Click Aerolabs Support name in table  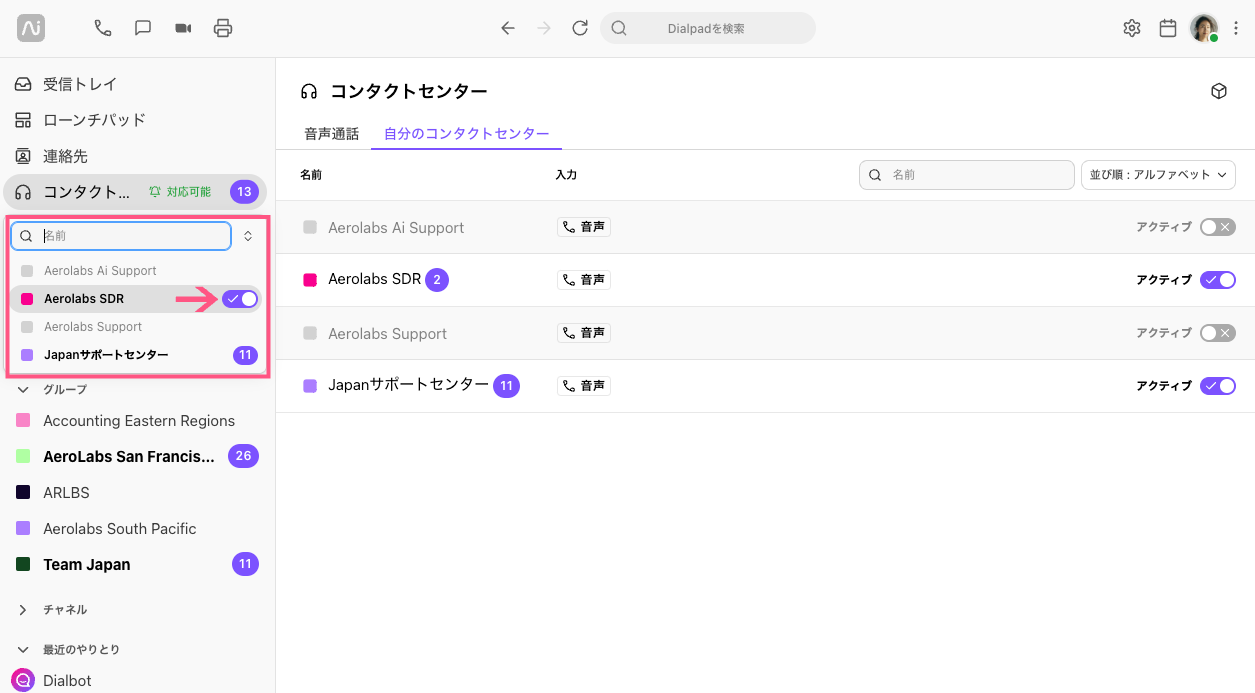tap(387, 334)
